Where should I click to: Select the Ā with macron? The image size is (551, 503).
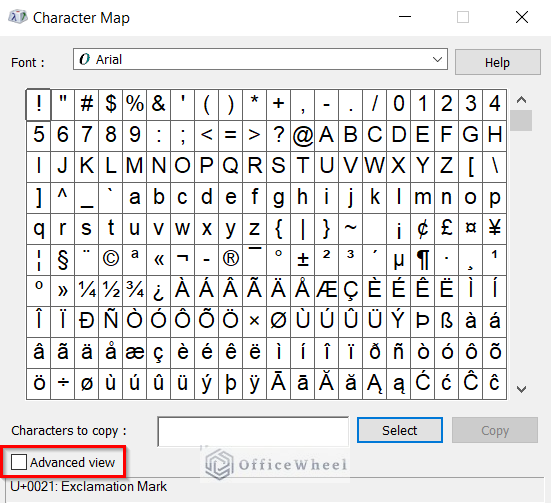point(278,384)
